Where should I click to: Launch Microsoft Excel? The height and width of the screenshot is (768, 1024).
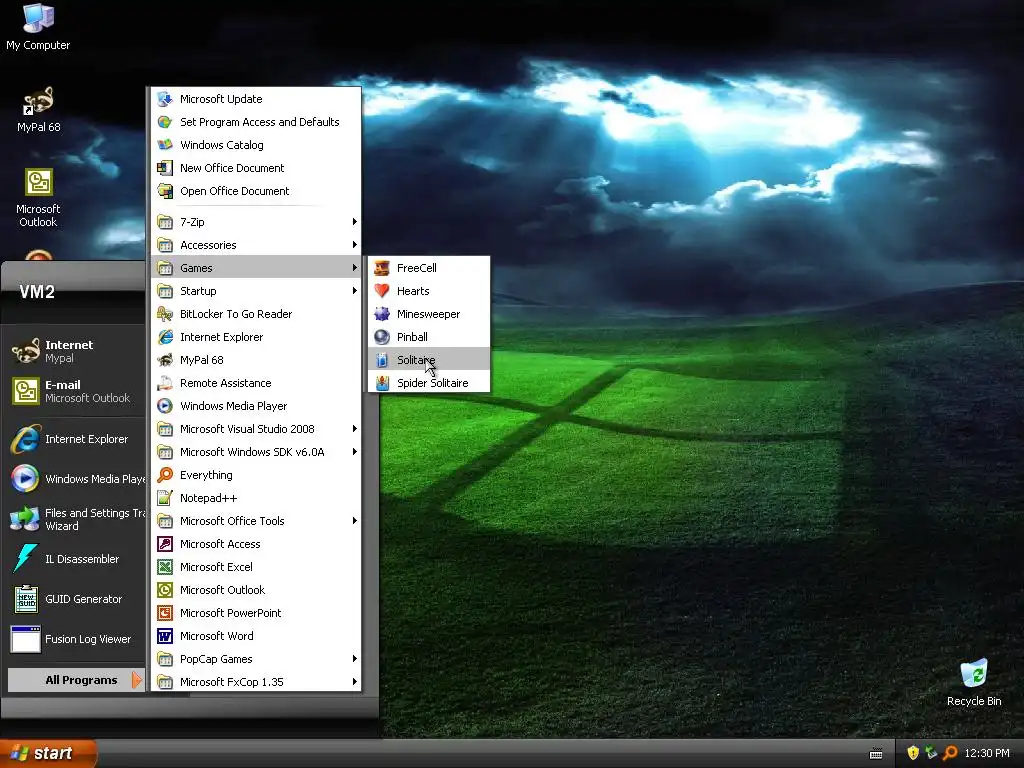click(x=256, y=567)
